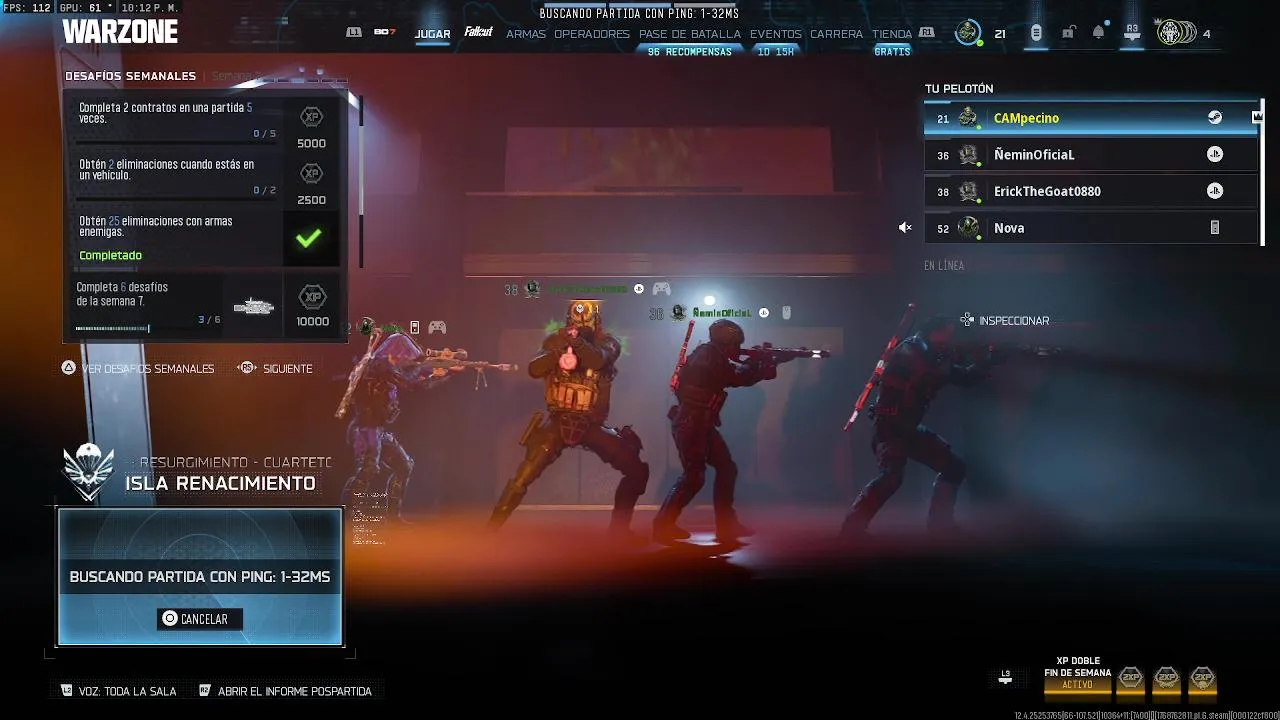Click Abrir El Informe Pospartida
1280x720 pixels.
(x=285, y=691)
